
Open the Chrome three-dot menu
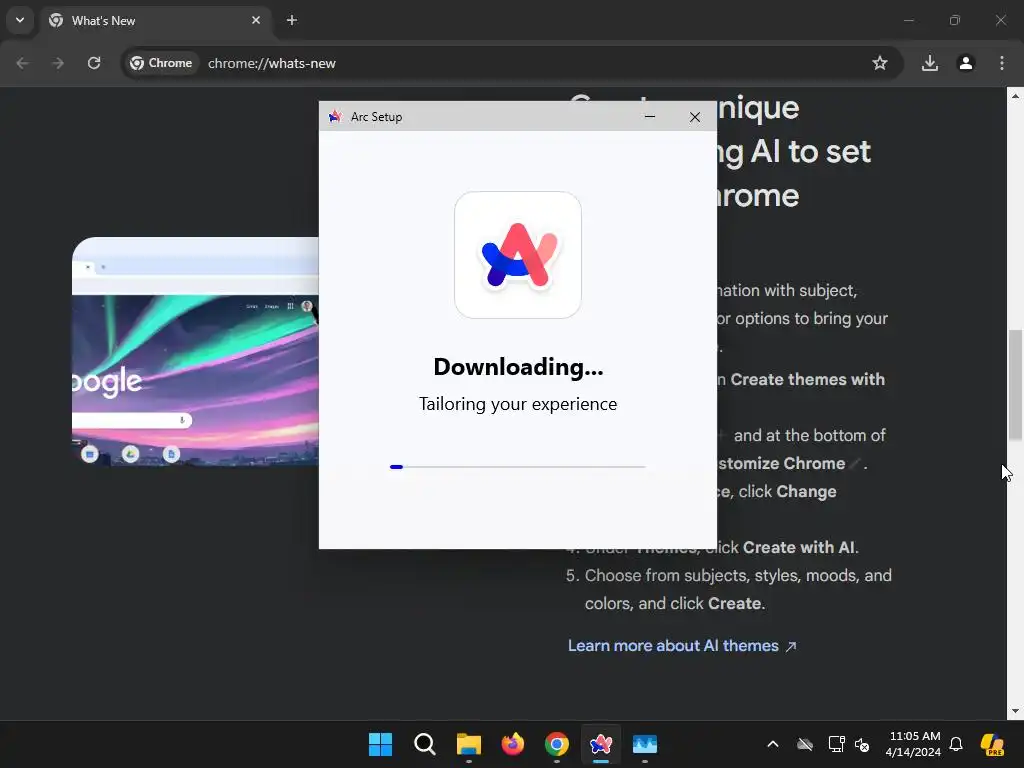(1002, 63)
